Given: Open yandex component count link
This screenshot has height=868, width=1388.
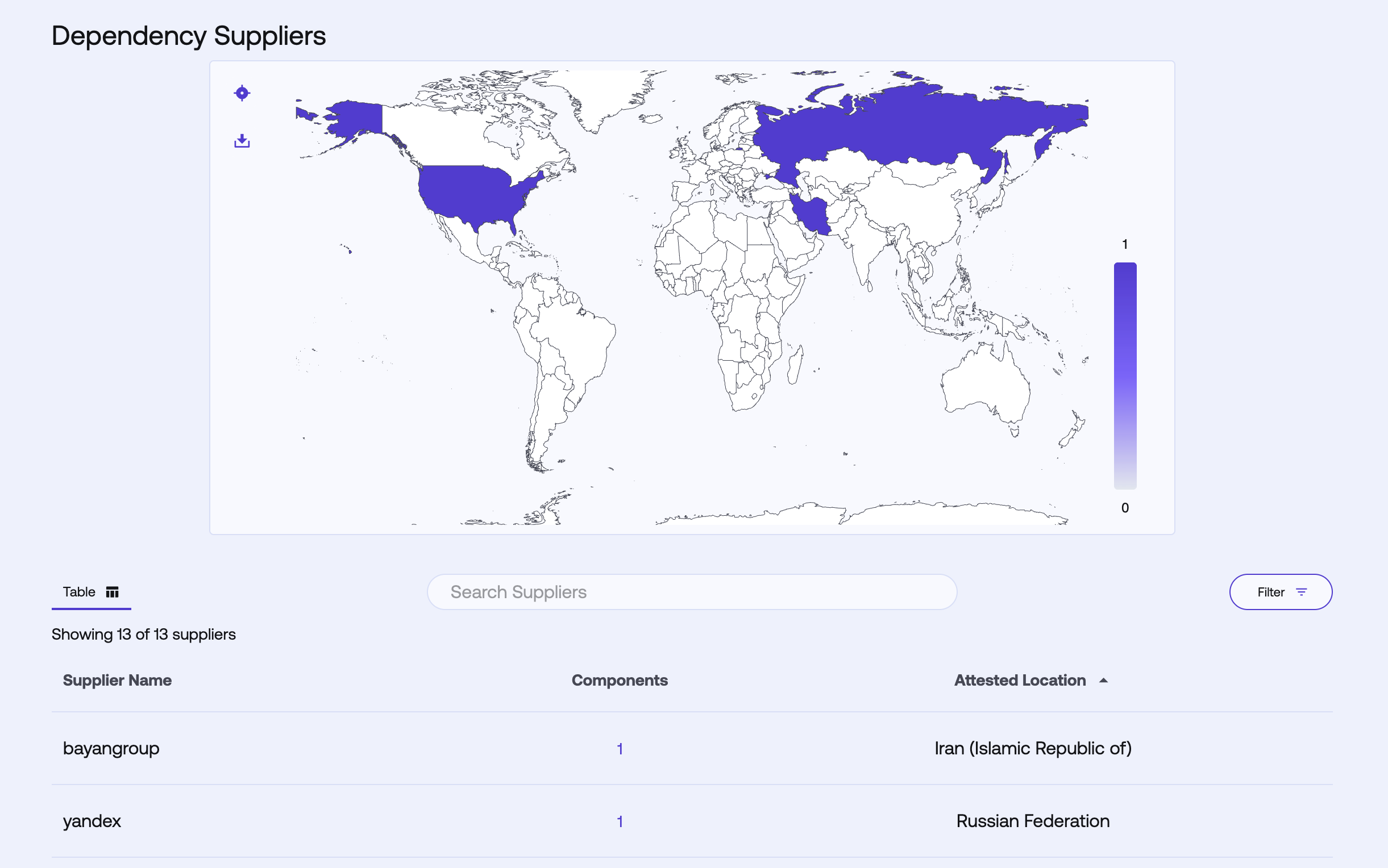Looking at the screenshot, I should click(x=620, y=821).
